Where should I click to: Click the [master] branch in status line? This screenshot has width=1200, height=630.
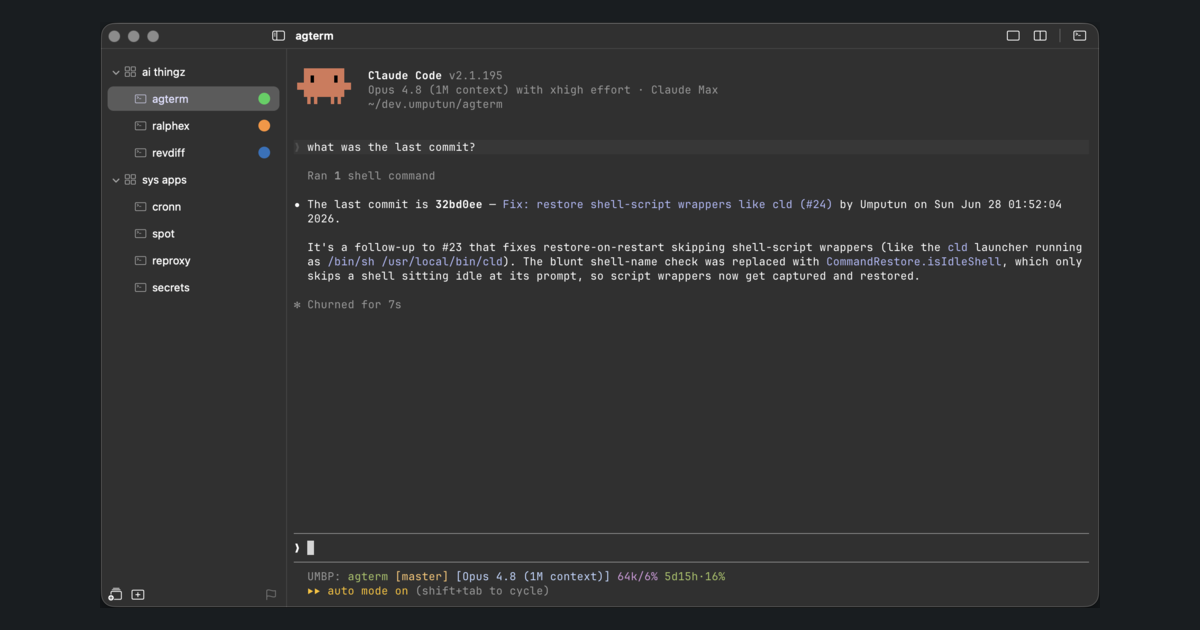(x=421, y=576)
